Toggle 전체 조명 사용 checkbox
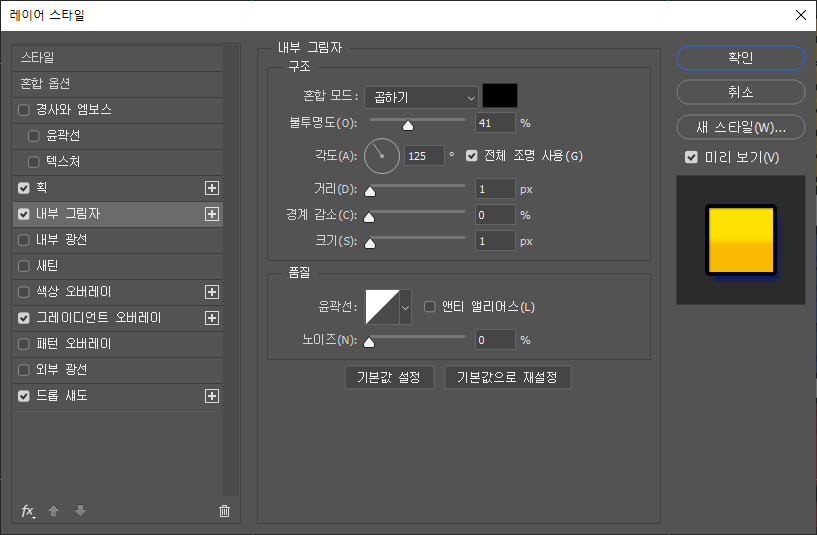Viewport: 817px width, 535px height. point(472,156)
